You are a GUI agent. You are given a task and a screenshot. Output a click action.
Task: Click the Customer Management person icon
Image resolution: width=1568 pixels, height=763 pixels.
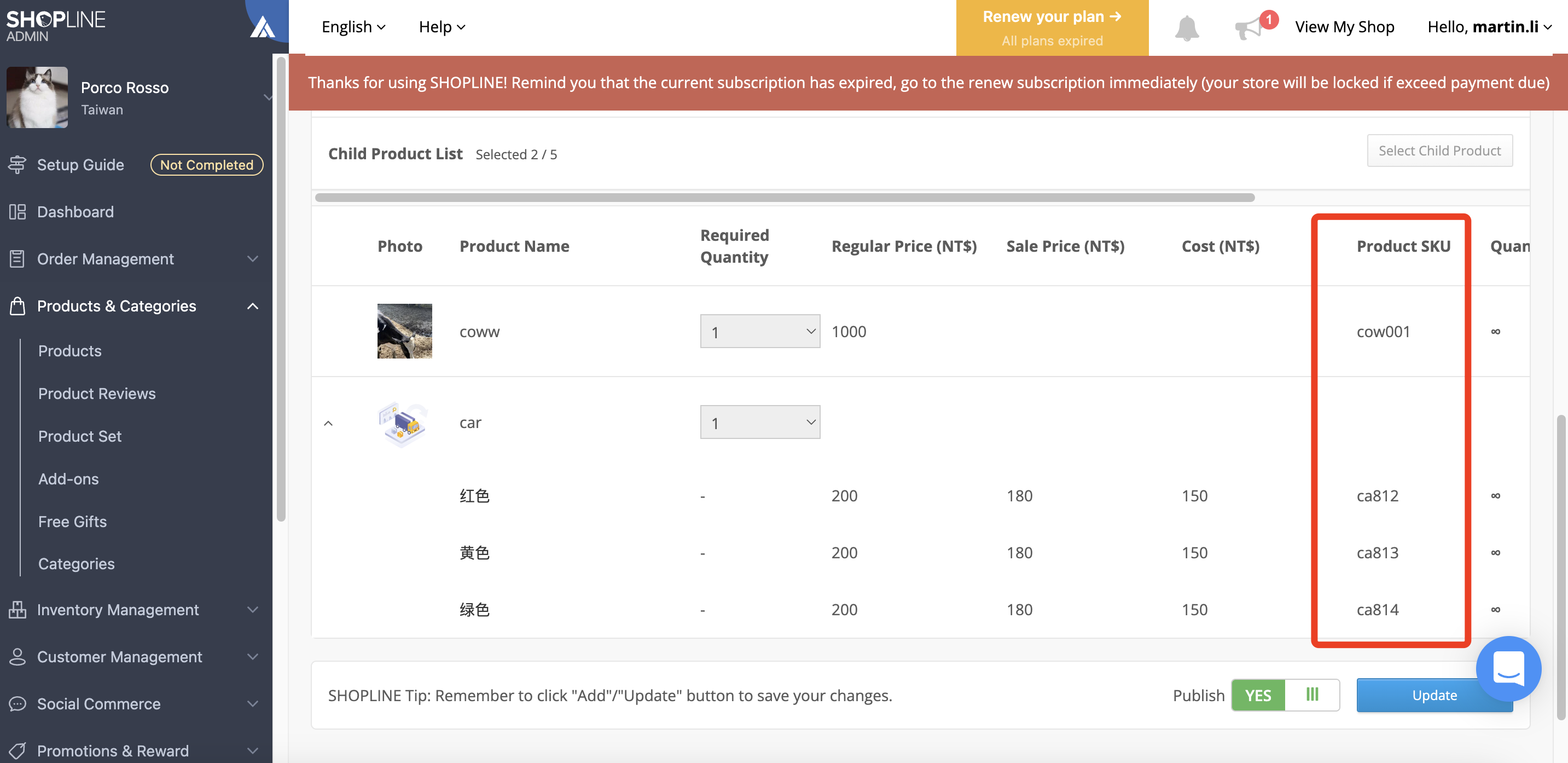(17, 656)
